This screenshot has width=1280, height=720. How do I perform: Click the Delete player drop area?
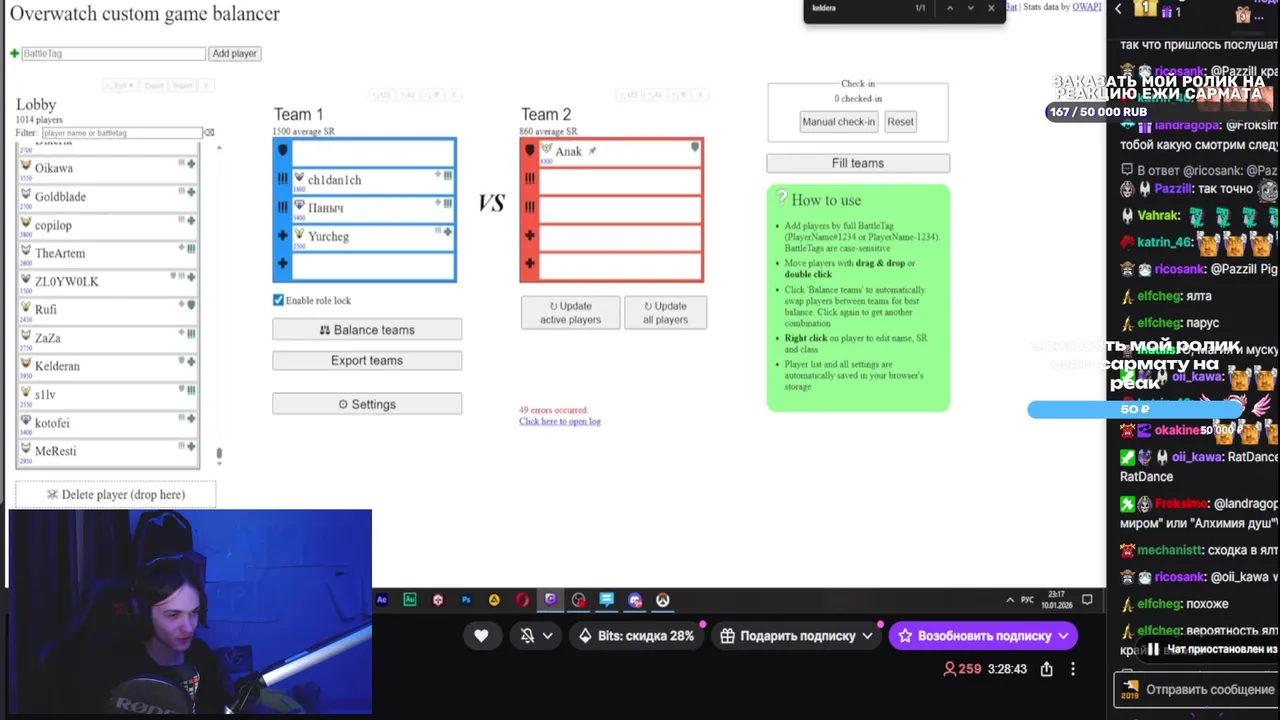[x=116, y=495]
